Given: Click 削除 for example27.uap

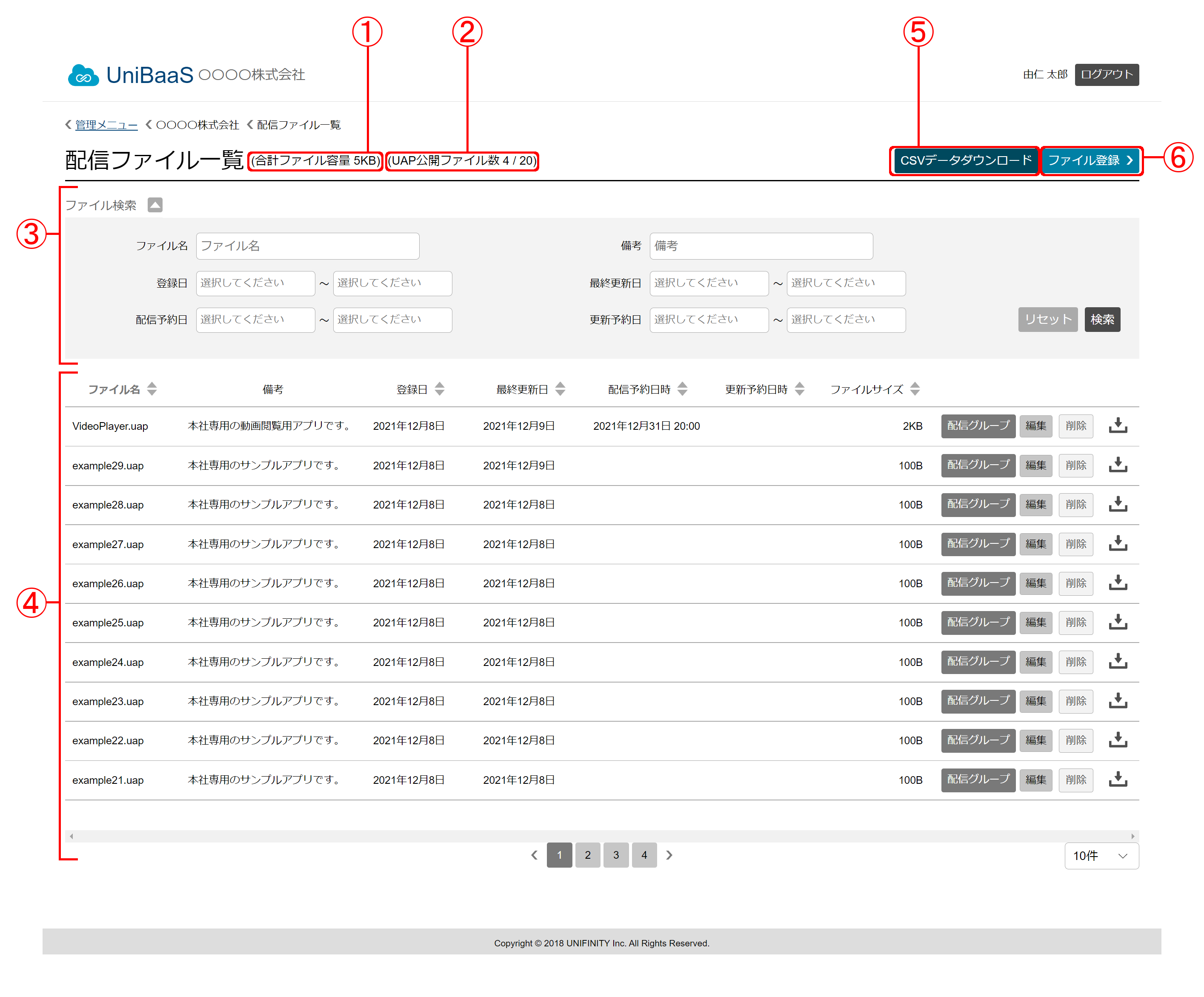Looking at the screenshot, I should [x=1075, y=543].
